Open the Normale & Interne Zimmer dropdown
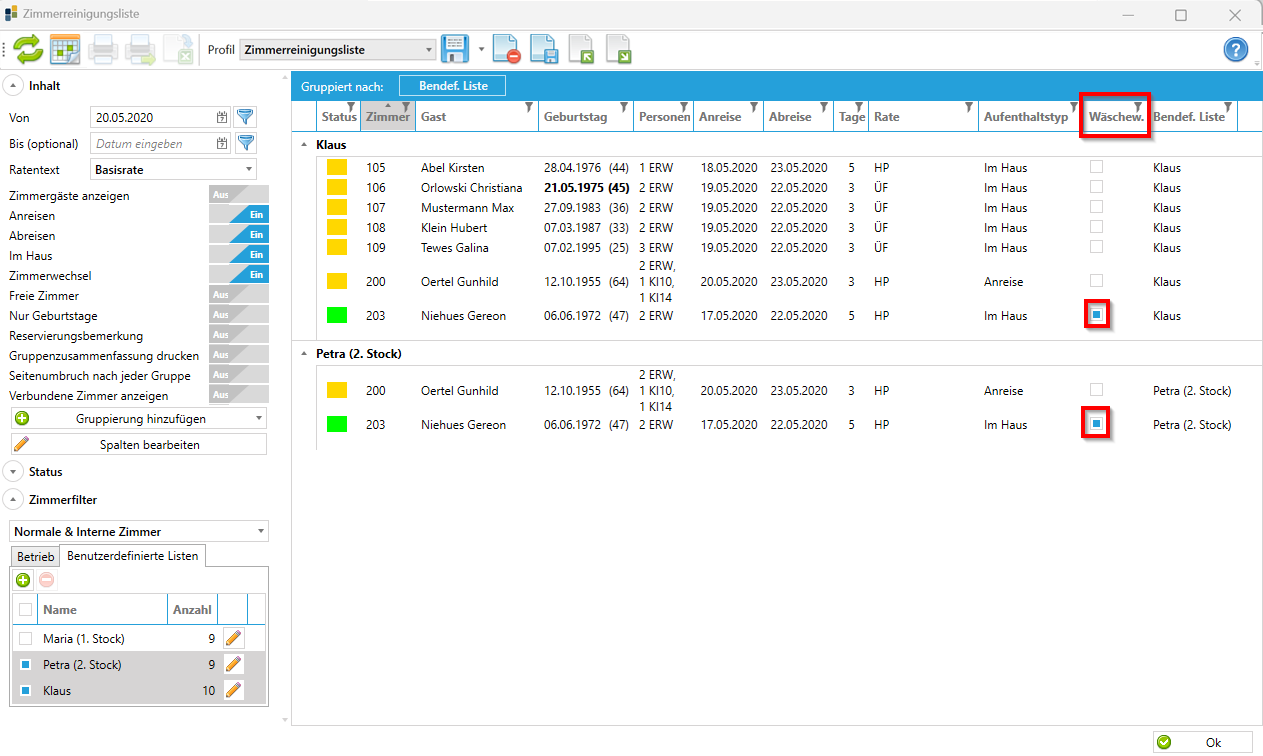1263x756 pixels. click(x=138, y=531)
